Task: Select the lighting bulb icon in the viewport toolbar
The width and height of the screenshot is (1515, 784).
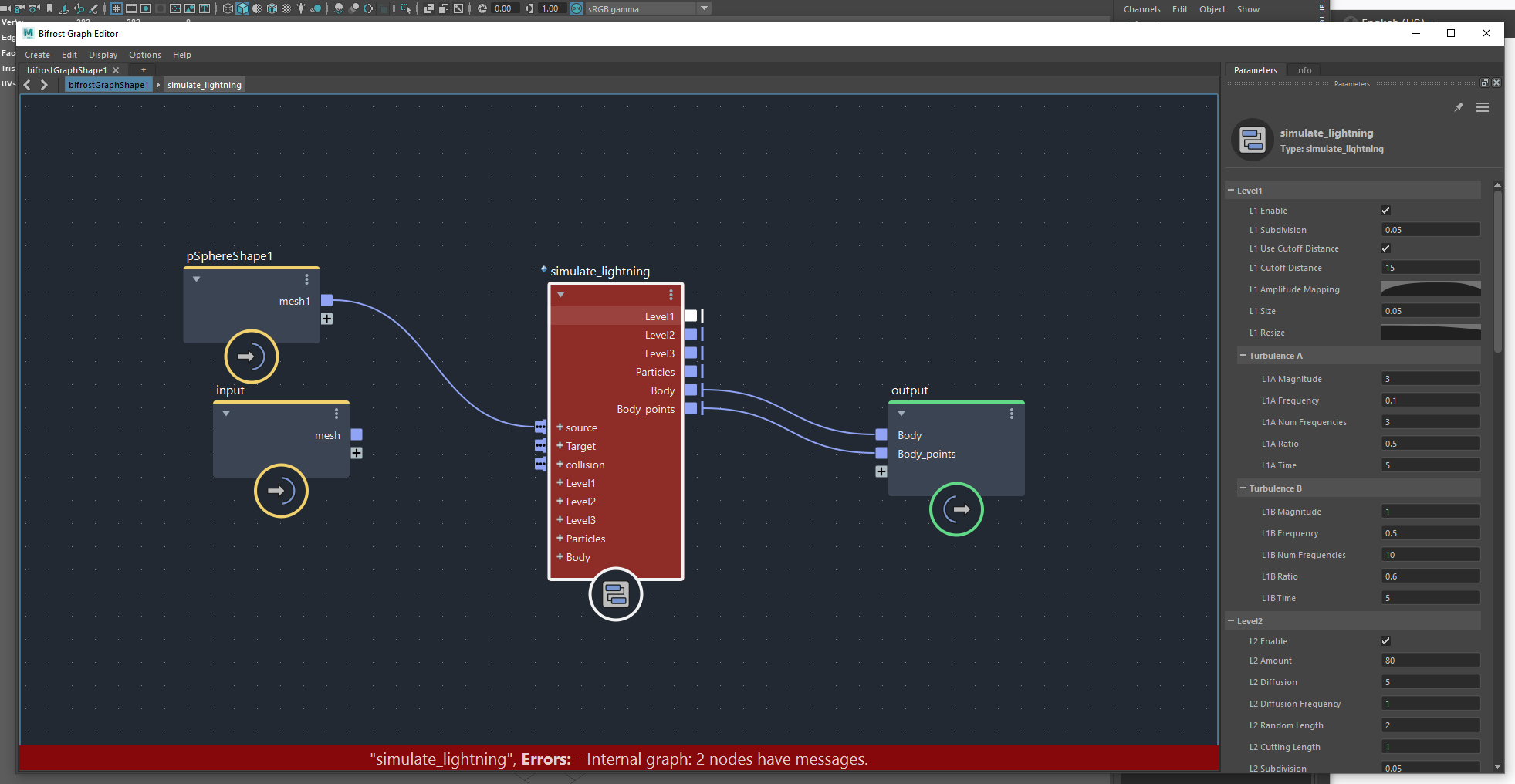Action: (x=300, y=8)
